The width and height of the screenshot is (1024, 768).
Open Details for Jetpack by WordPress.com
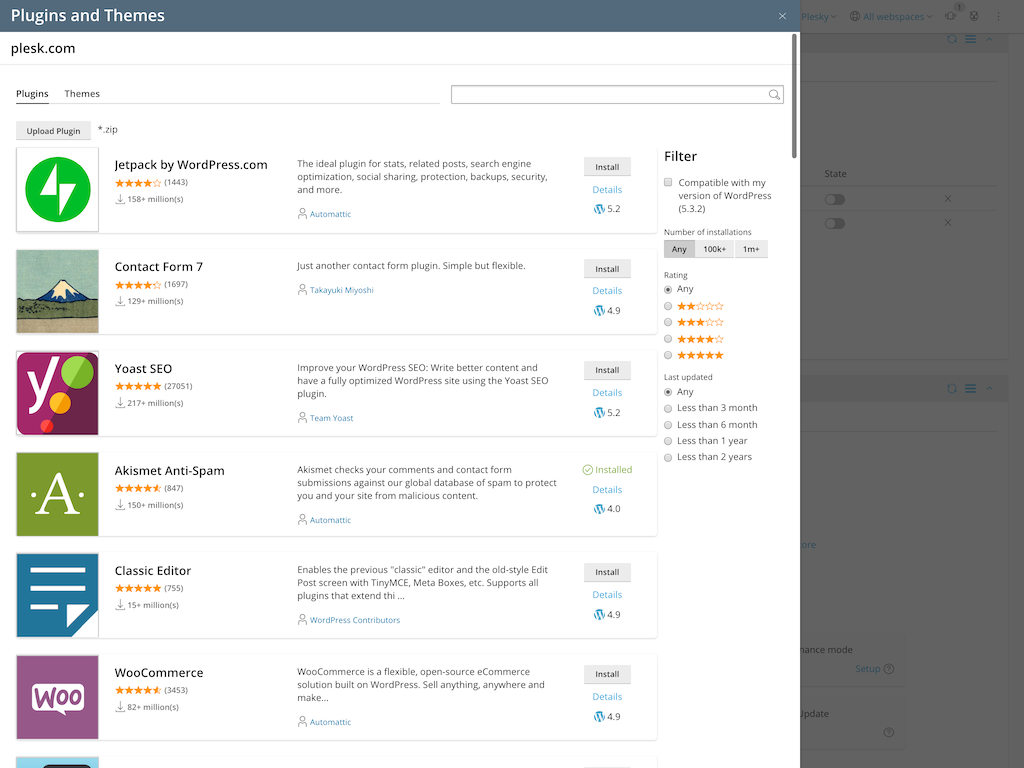(x=607, y=189)
